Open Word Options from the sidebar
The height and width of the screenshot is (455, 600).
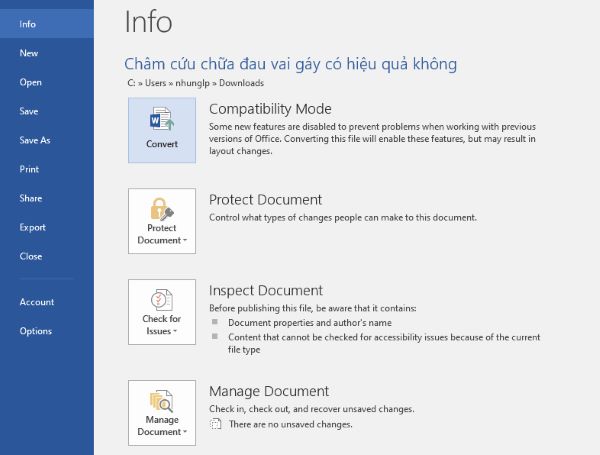coord(36,331)
